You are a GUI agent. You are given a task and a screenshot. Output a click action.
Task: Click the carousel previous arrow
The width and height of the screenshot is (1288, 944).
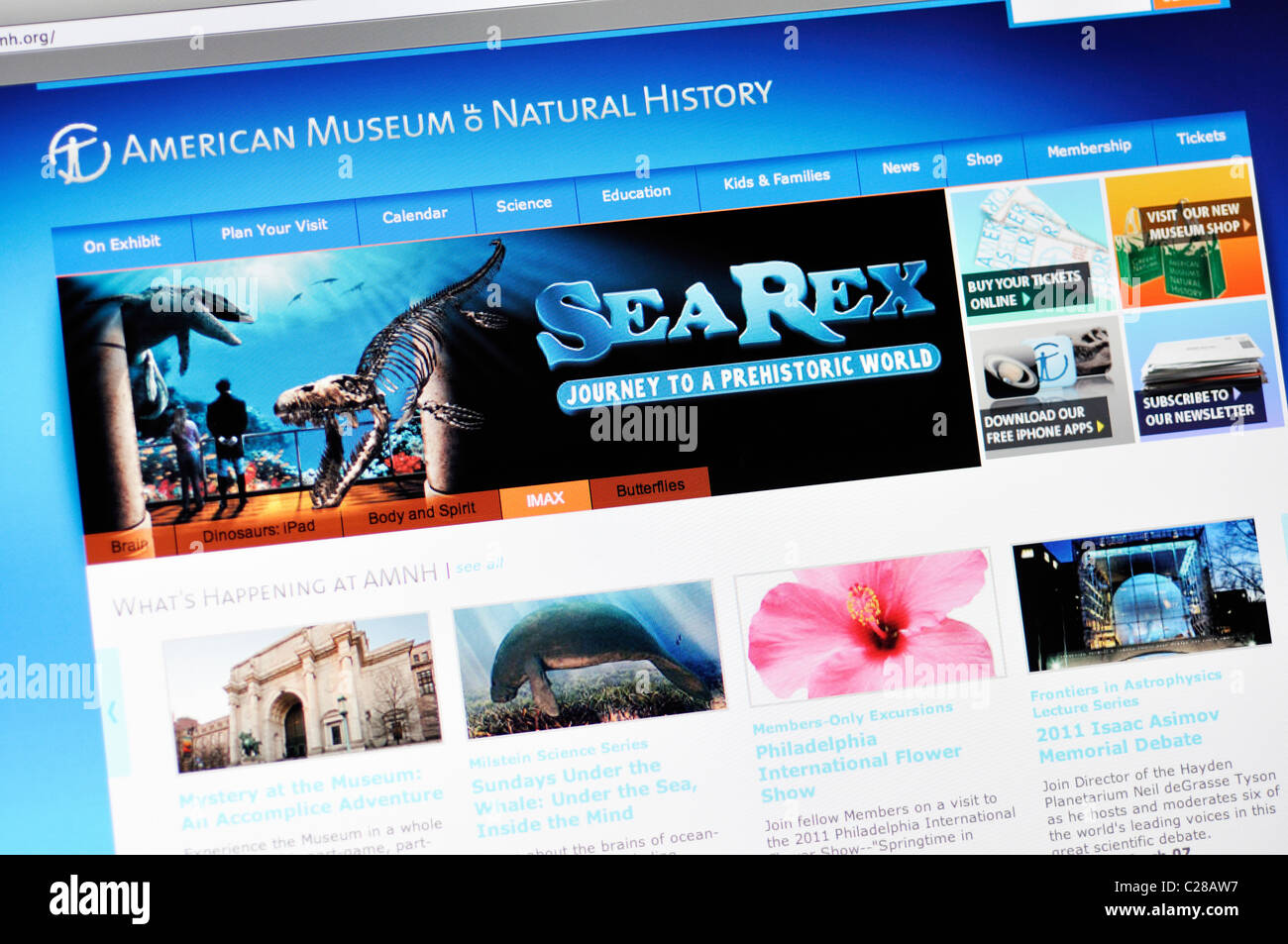click(112, 712)
